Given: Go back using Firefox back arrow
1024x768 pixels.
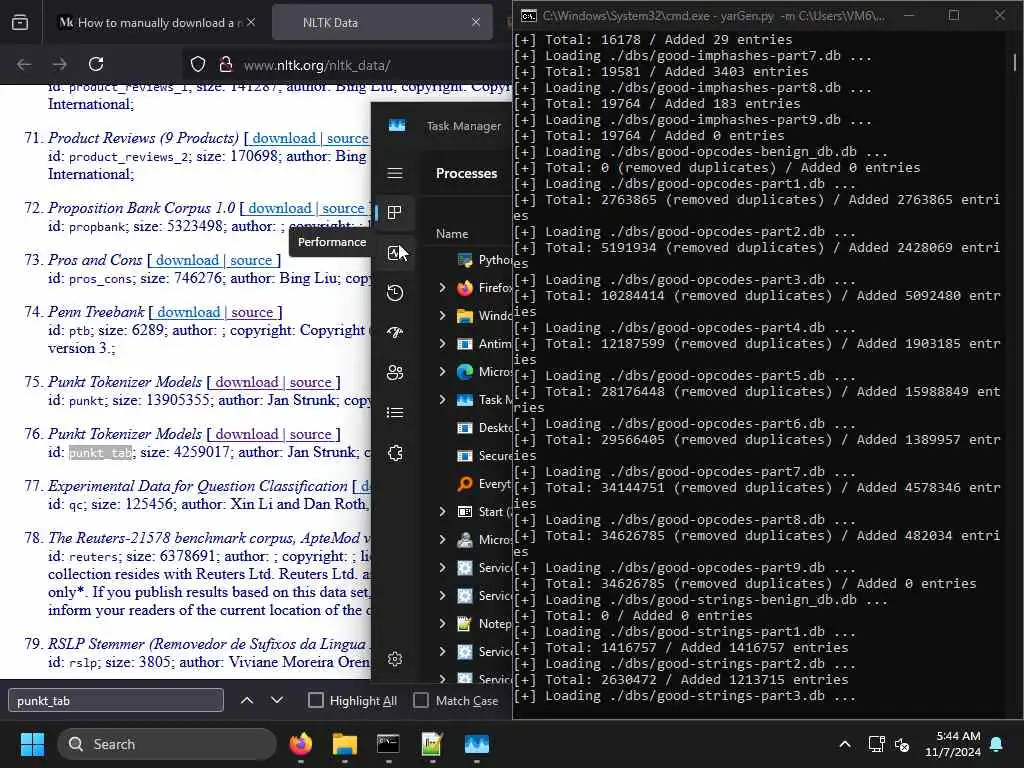Looking at the screenshot, I should point(24,64).
